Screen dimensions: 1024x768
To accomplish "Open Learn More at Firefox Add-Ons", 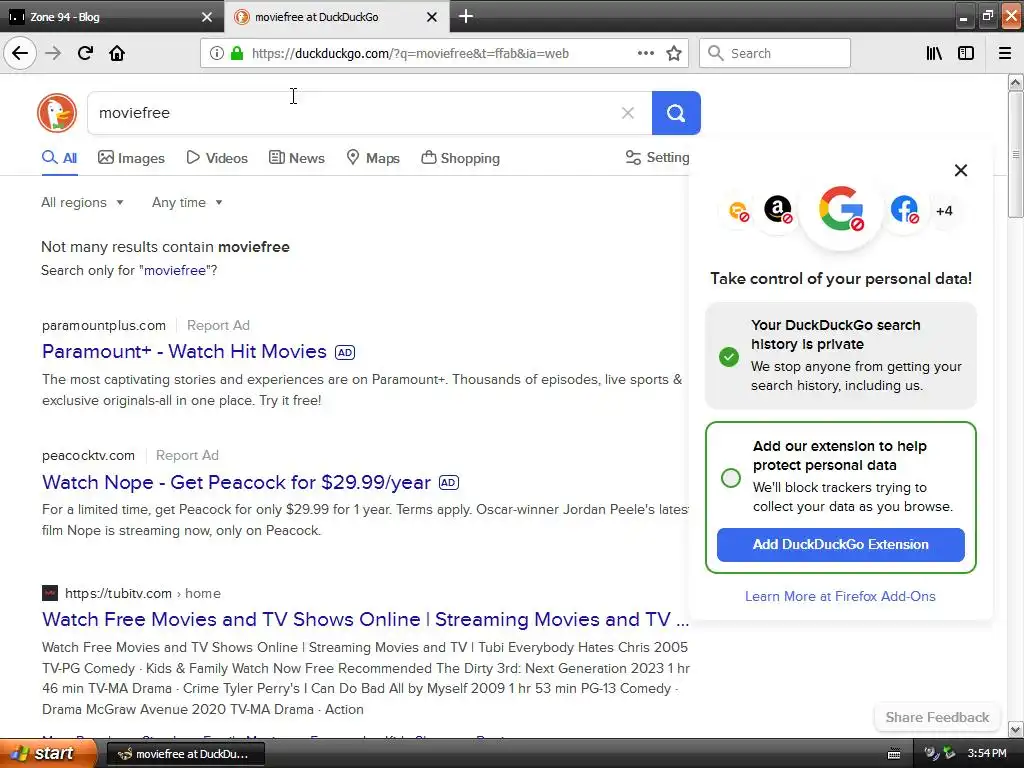I will 840,596.
